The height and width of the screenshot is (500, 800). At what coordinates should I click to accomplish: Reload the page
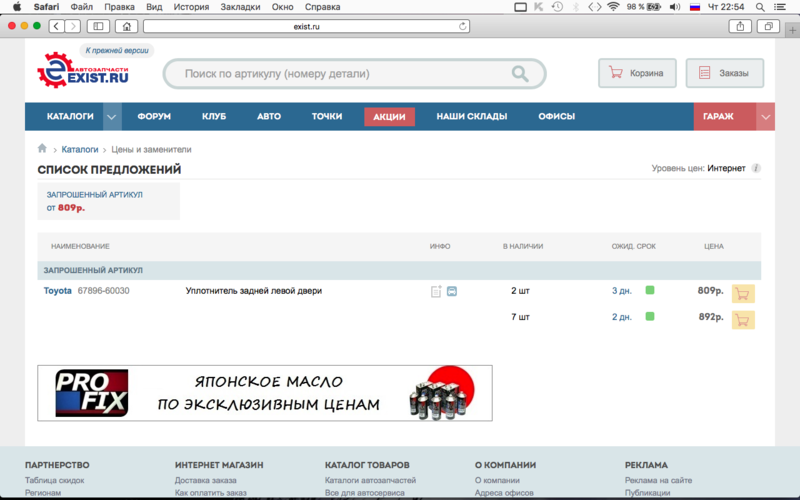click(x=462, y=26)
